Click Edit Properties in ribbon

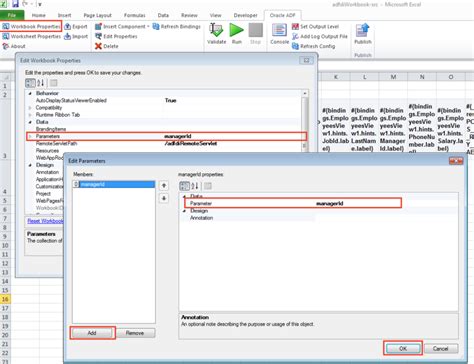tap(116, 36)
